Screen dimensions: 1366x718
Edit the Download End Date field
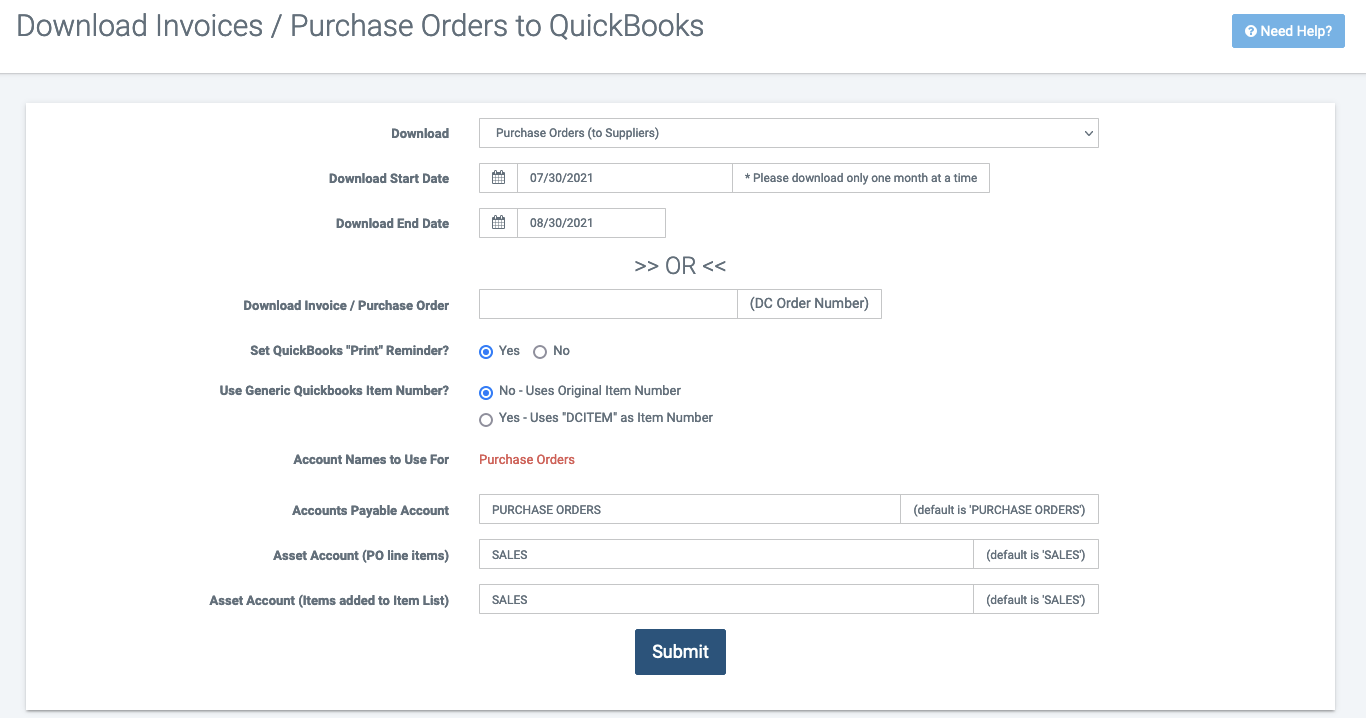tap(591, 223)
